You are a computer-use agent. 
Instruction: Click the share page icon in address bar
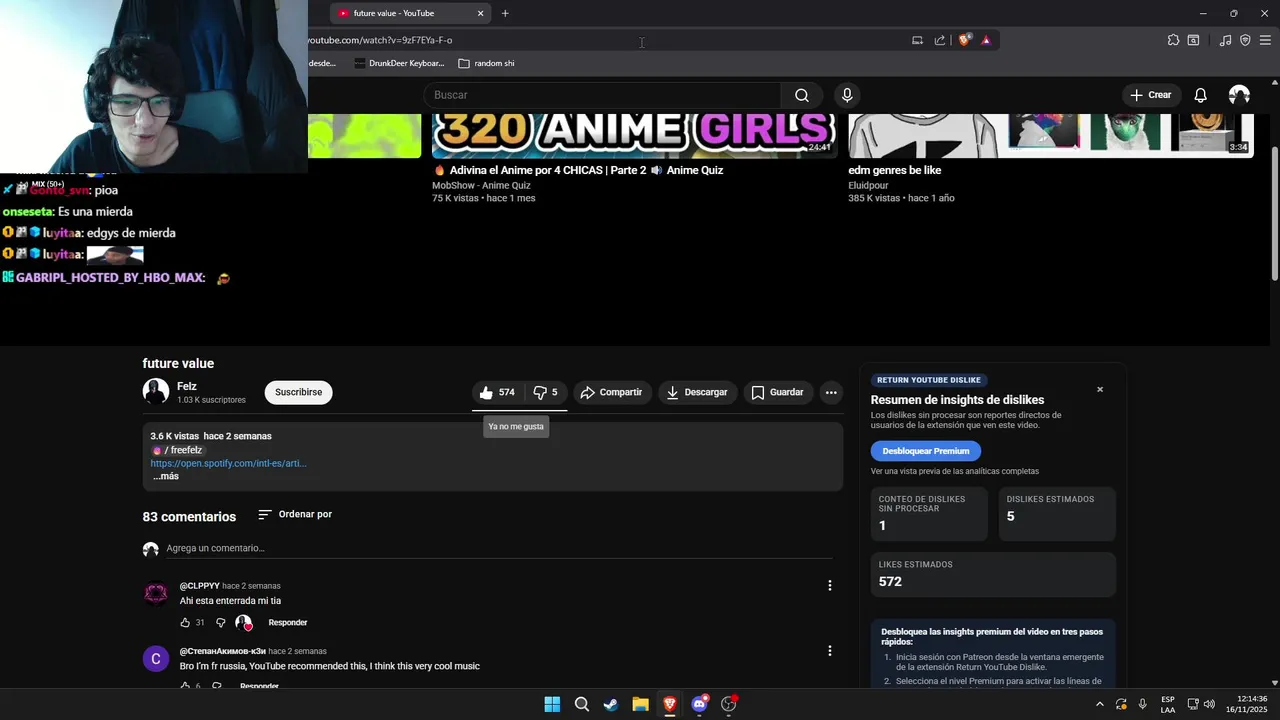[x=940, y=40]
